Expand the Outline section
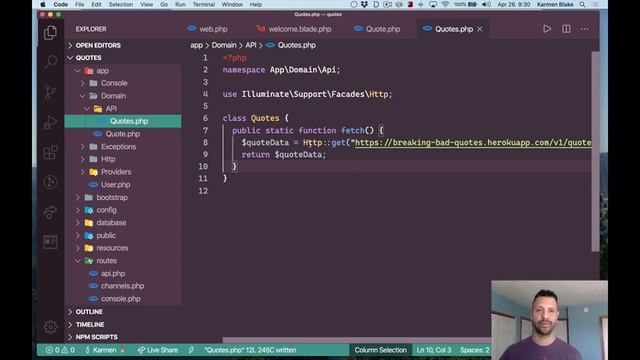Viewport: 640px width, 360px height. [x=89, y=312]
